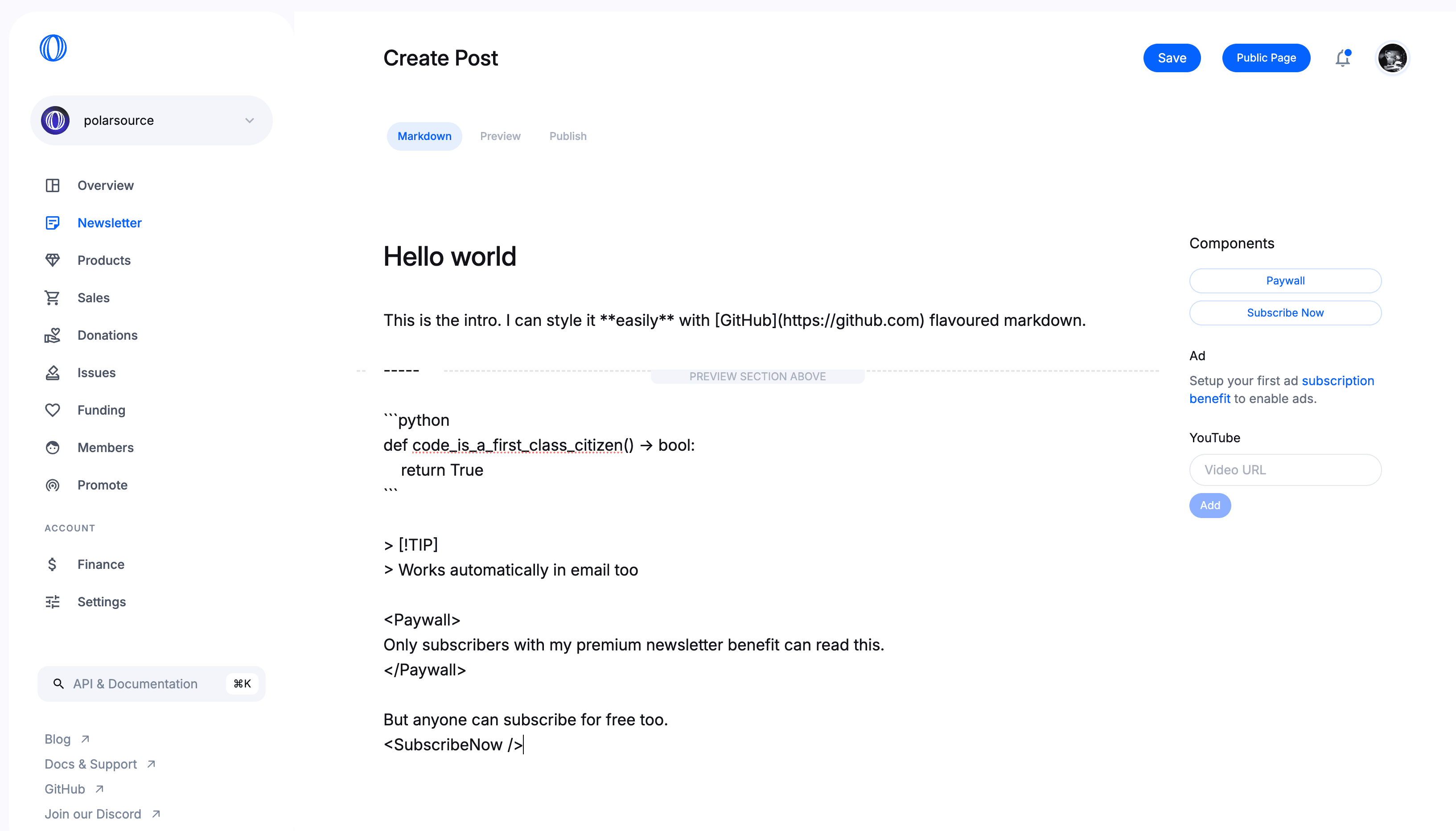Click the API & Documentation search box

[x=151, y=684]
